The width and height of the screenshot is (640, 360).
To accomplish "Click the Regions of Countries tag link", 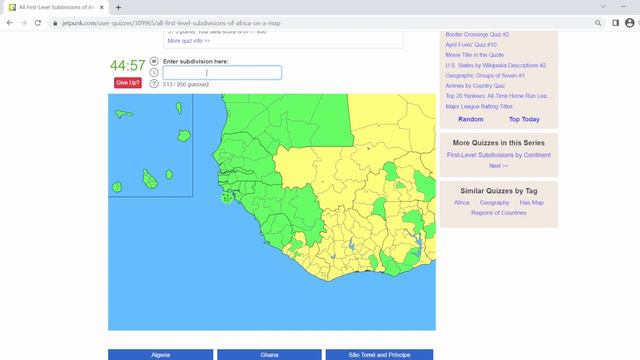I will tap(499, 213).
